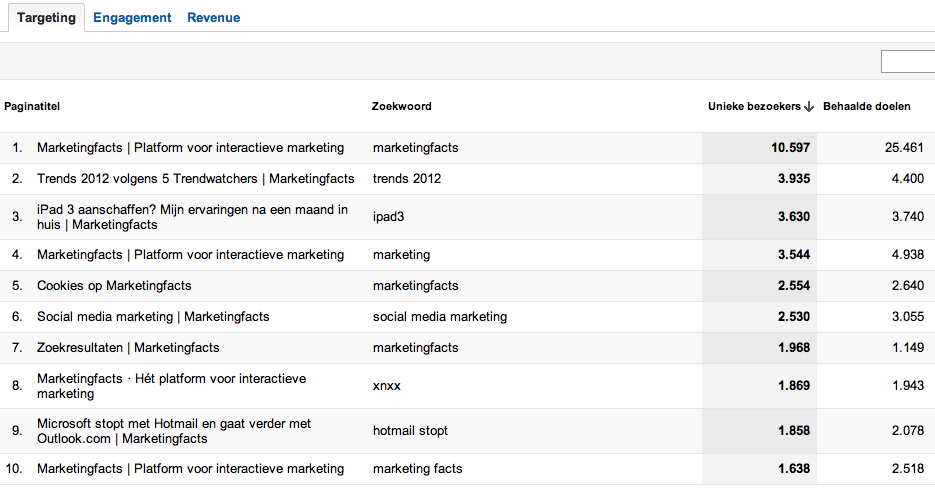The height and width of the screenshot is (490, 935).
Task: Switch to the Targeting tab
Action: click(x=46, y=18)
